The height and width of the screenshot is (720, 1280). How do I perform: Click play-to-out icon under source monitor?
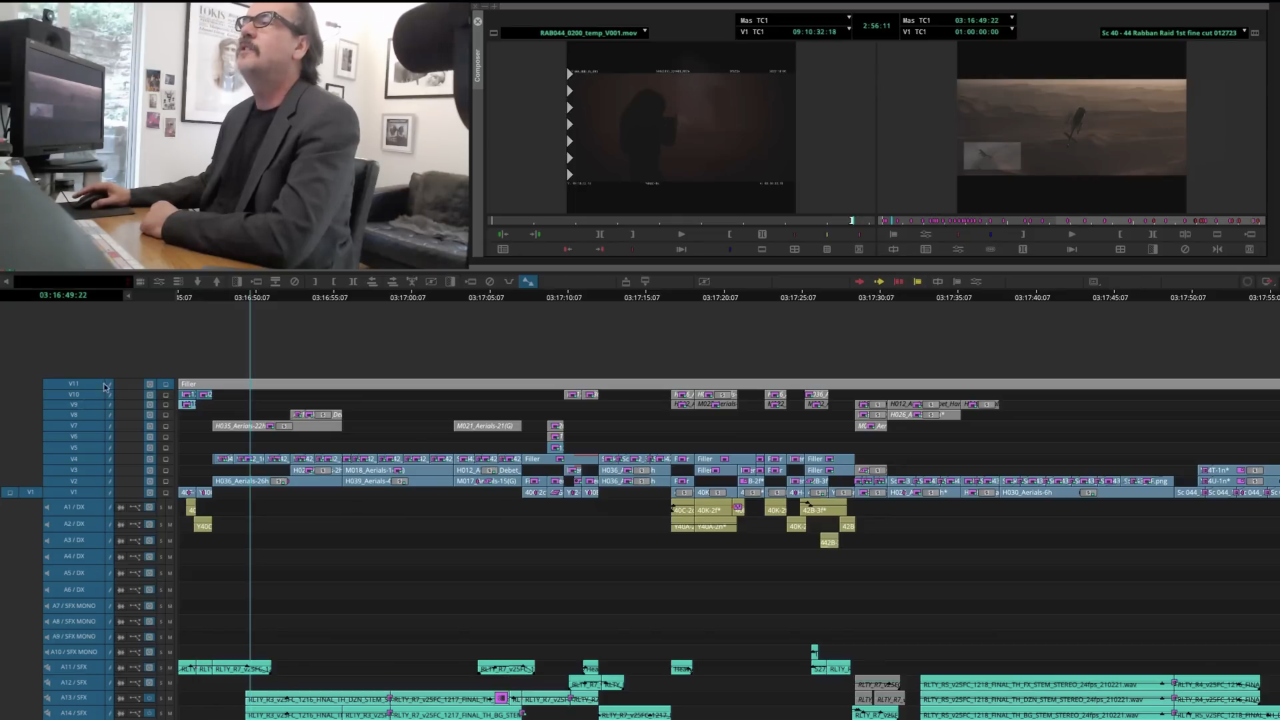coord(681,249)
